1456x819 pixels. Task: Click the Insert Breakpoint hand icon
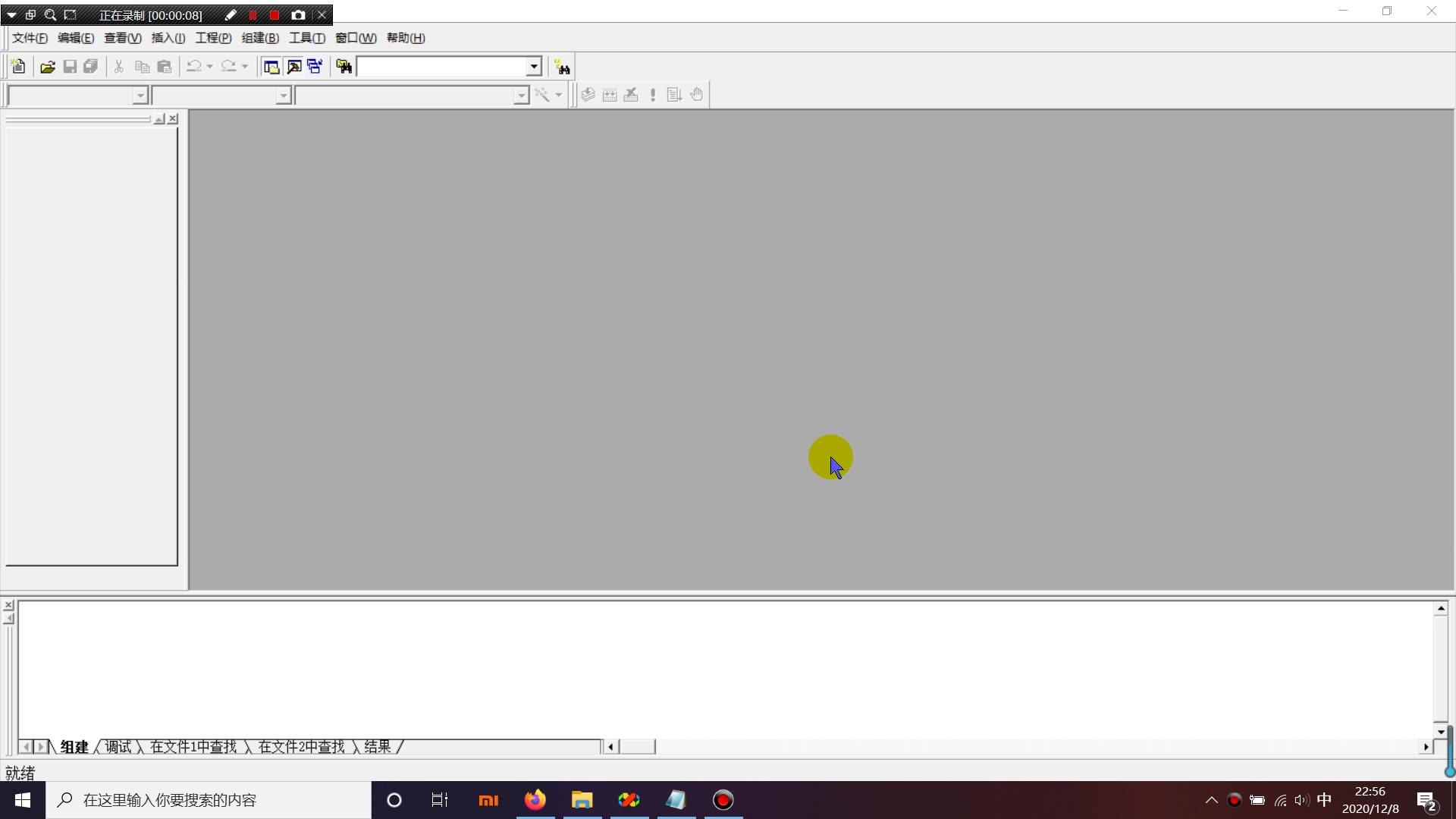[x=696, y=95]
